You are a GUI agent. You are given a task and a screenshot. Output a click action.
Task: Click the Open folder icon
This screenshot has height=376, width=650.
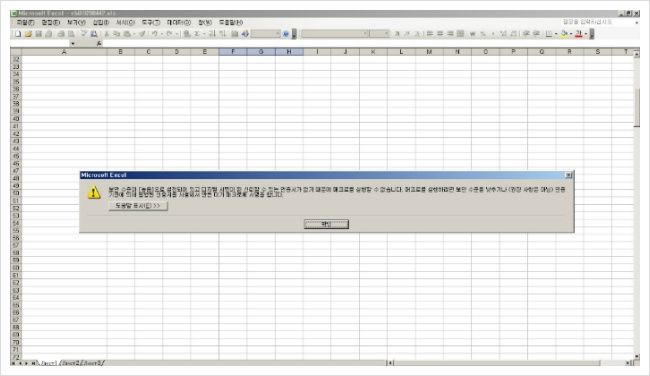(28, 34)
